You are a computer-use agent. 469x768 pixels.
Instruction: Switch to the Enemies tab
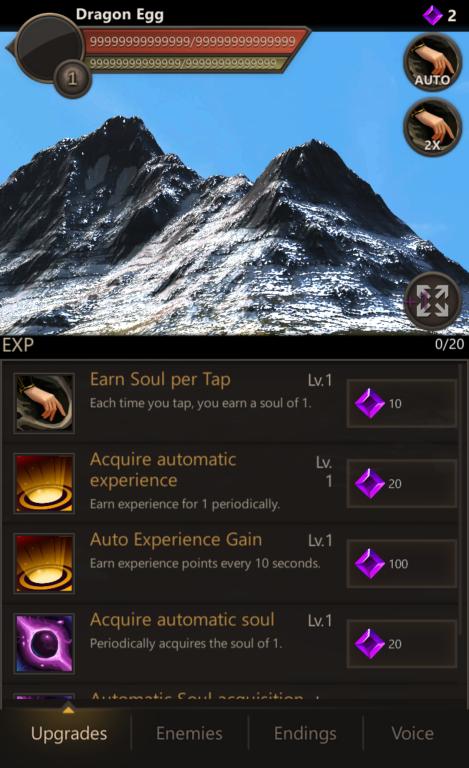189,733
